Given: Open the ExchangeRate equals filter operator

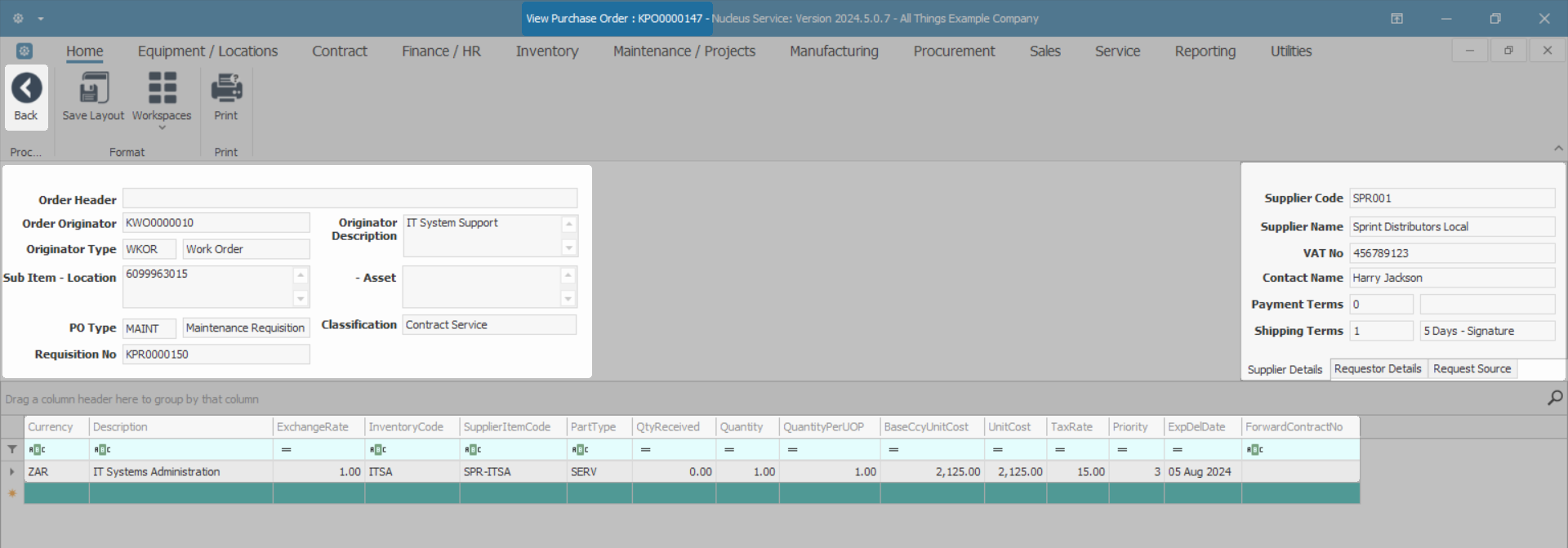Looking at the screenshot, I should (x=286, y=449).
